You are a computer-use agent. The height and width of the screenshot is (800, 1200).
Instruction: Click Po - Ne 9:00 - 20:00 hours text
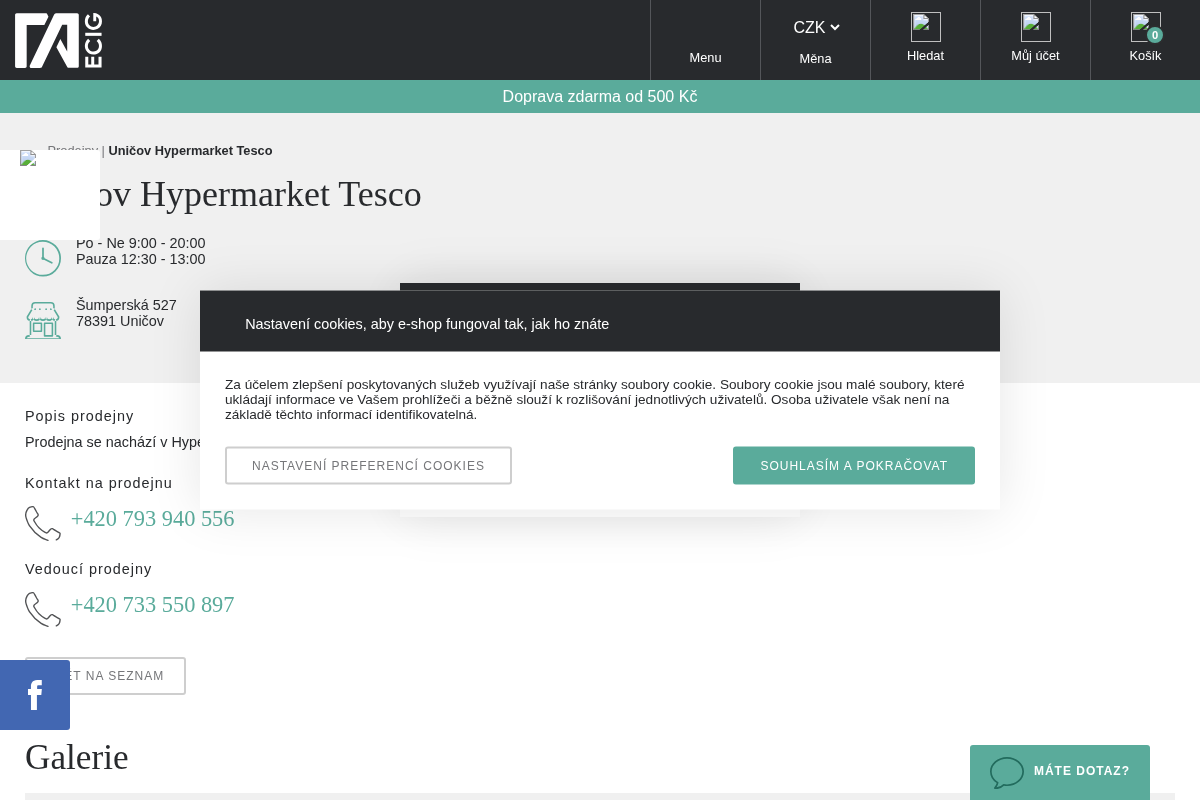(141, 243)
